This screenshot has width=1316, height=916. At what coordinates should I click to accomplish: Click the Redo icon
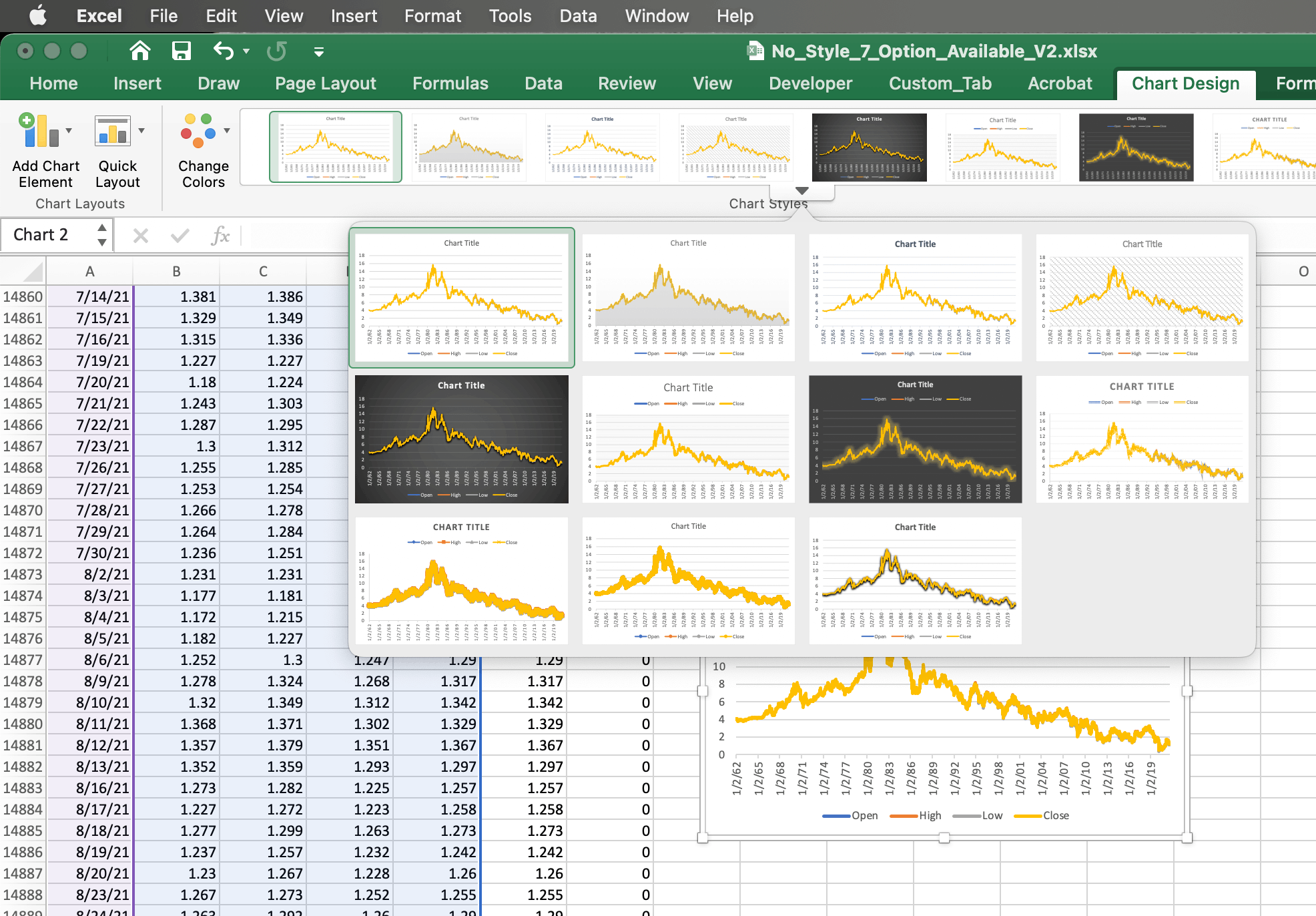(x=276, y=51)
